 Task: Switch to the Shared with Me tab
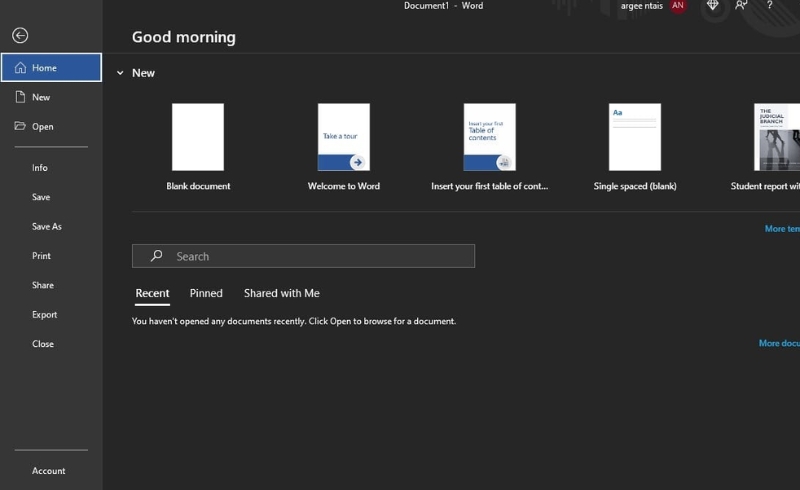click(x=282, y=293)
